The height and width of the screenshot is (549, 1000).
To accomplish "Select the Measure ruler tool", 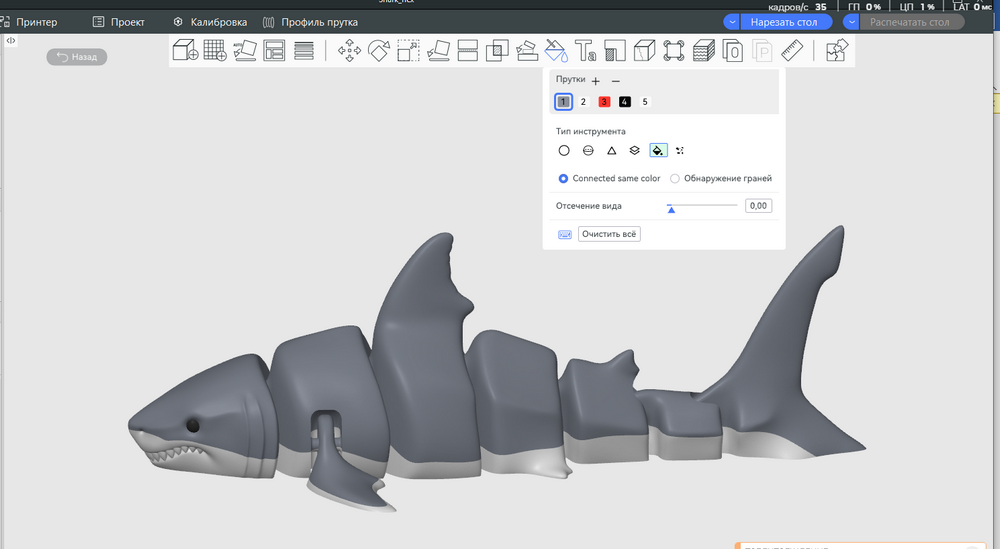I will click(792, 50).
